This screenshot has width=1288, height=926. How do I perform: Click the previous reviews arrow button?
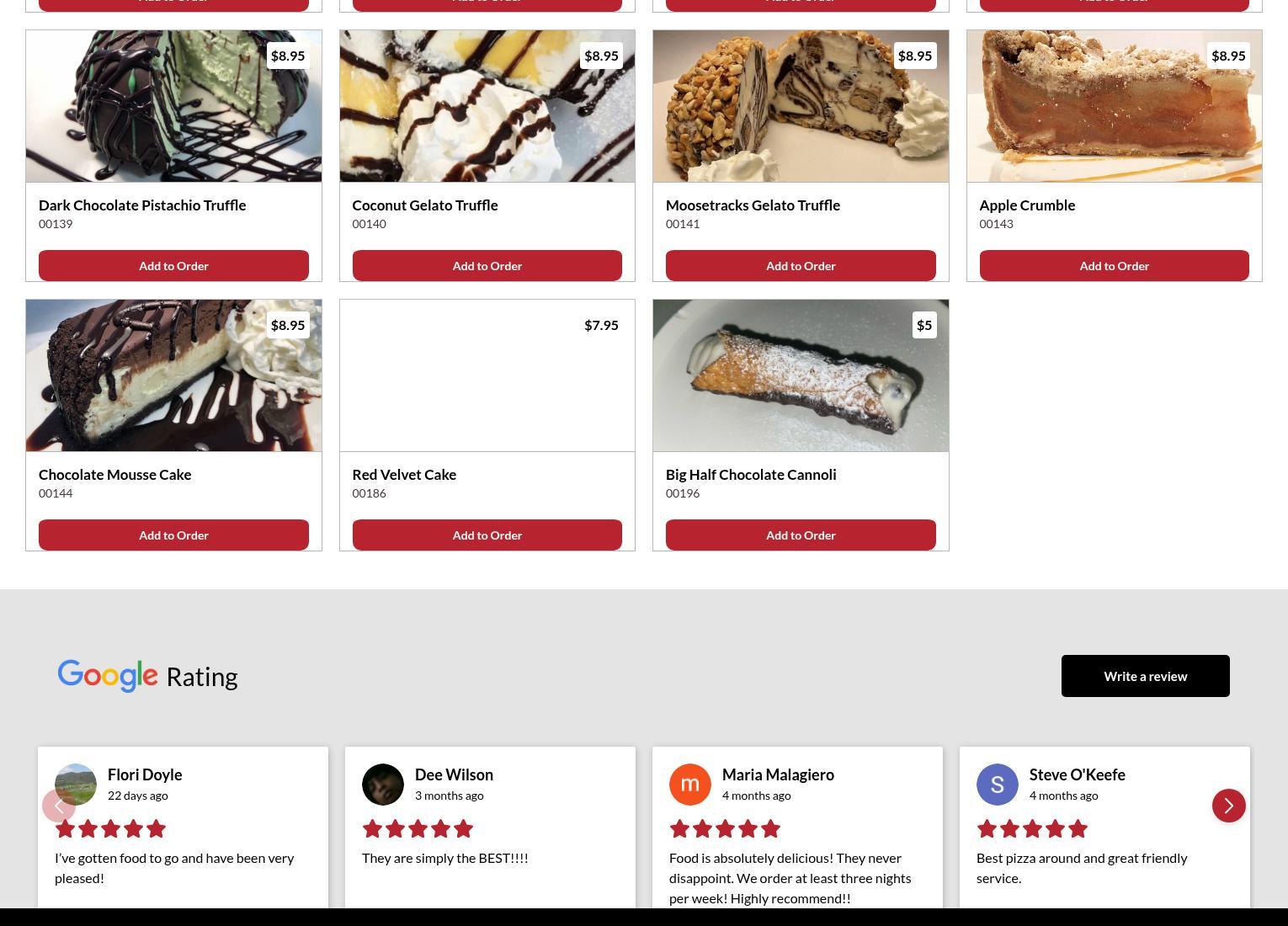tap(59, 806)
